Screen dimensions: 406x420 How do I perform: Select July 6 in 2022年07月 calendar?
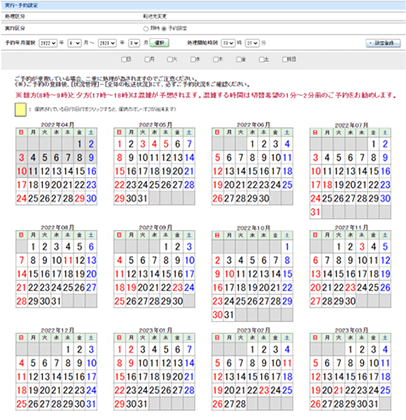[x=350, y=158]
